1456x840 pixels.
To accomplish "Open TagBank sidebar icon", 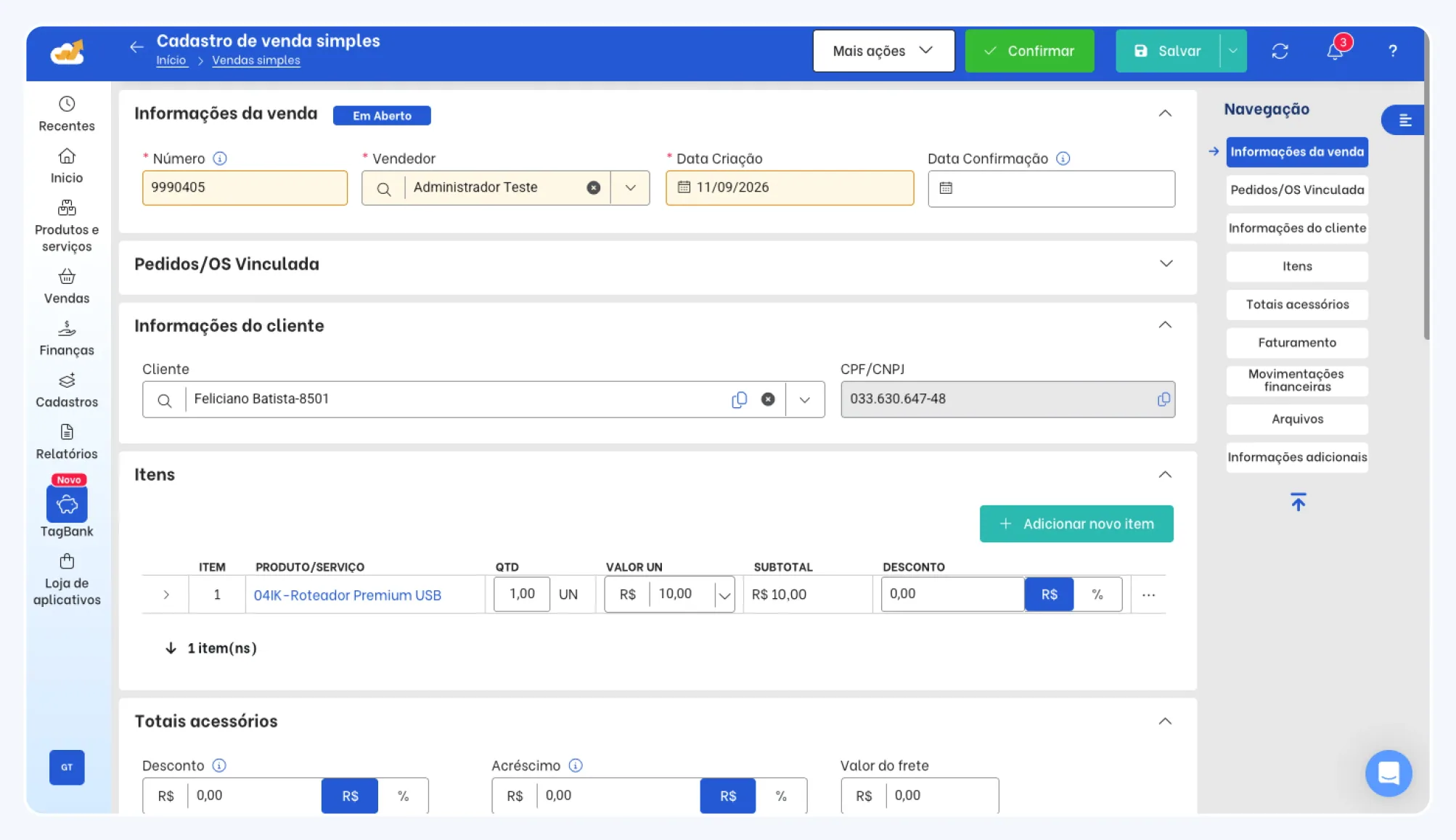I will tap(67, 504).
